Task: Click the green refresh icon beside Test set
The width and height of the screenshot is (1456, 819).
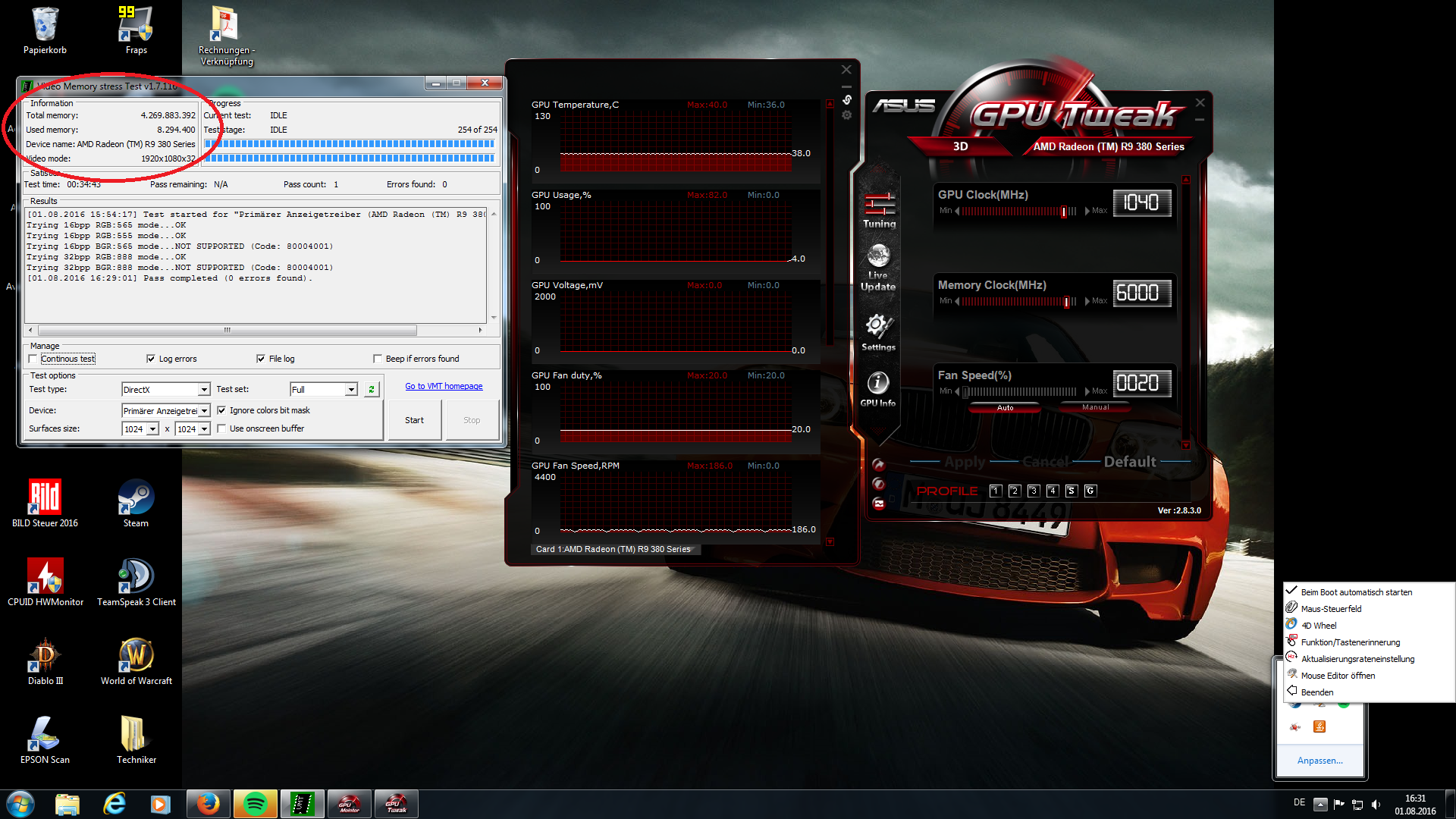Action: click(372, 389)
